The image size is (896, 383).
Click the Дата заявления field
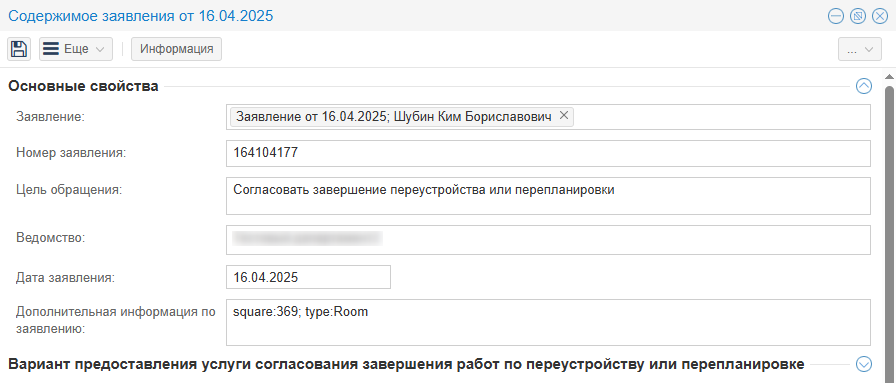point(309,277)
